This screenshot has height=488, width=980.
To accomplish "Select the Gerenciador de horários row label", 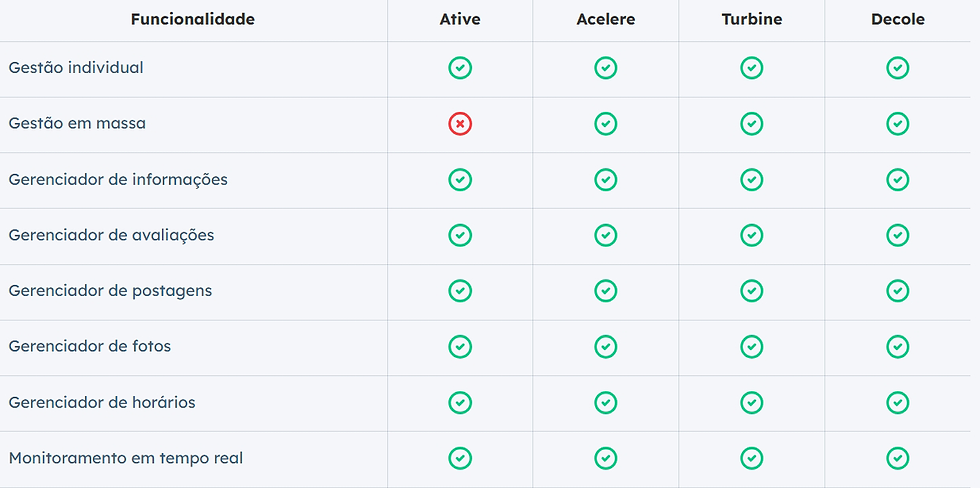I will [102, 402].
